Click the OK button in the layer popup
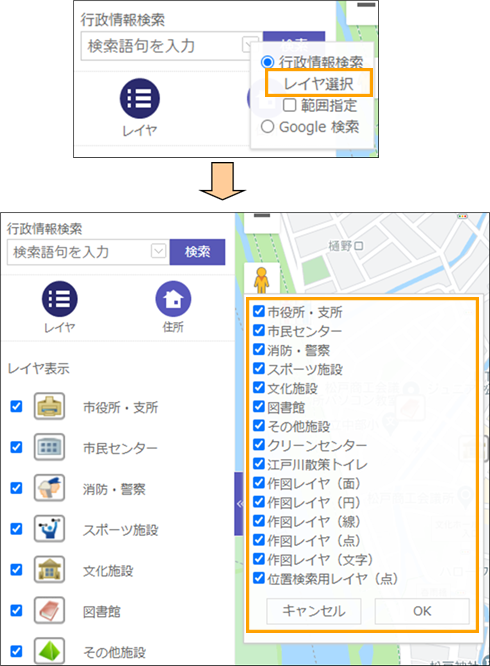Screen dimensions: 490x666 click(x=422, y=611)
